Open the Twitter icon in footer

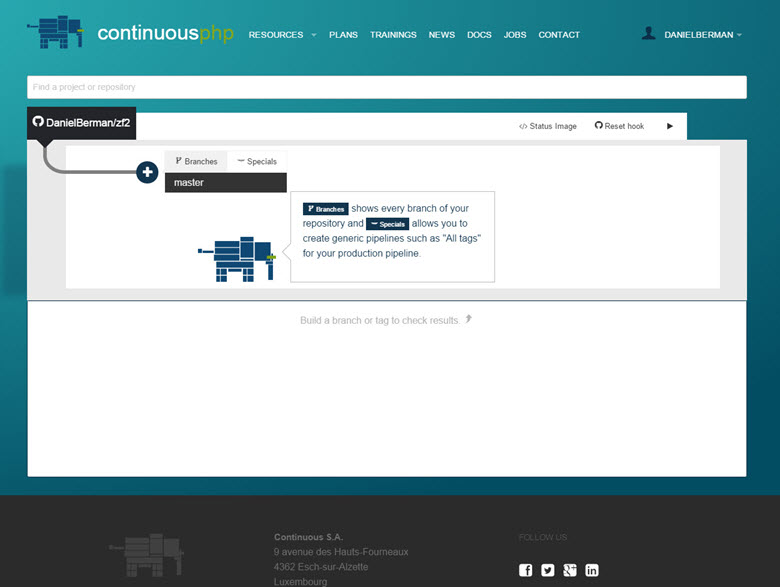coord(548,570)
